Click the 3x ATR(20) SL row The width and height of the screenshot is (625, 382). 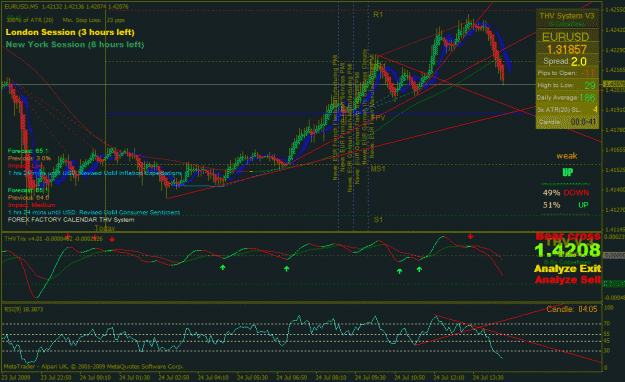[x=567, y=109]
